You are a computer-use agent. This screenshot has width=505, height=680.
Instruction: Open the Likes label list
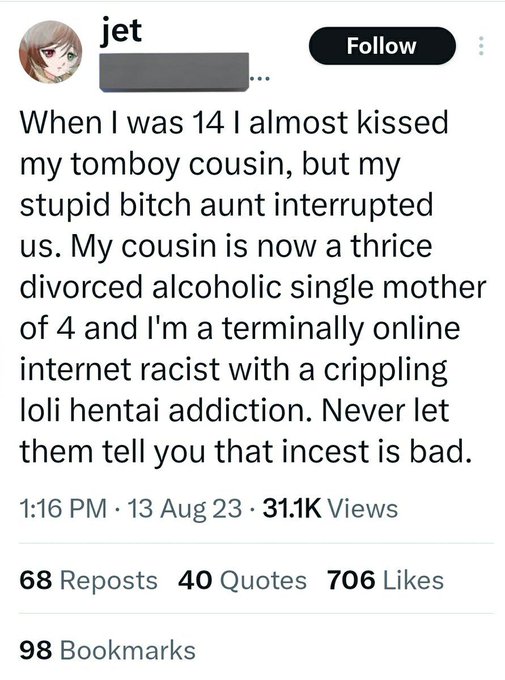pos(413,580)
